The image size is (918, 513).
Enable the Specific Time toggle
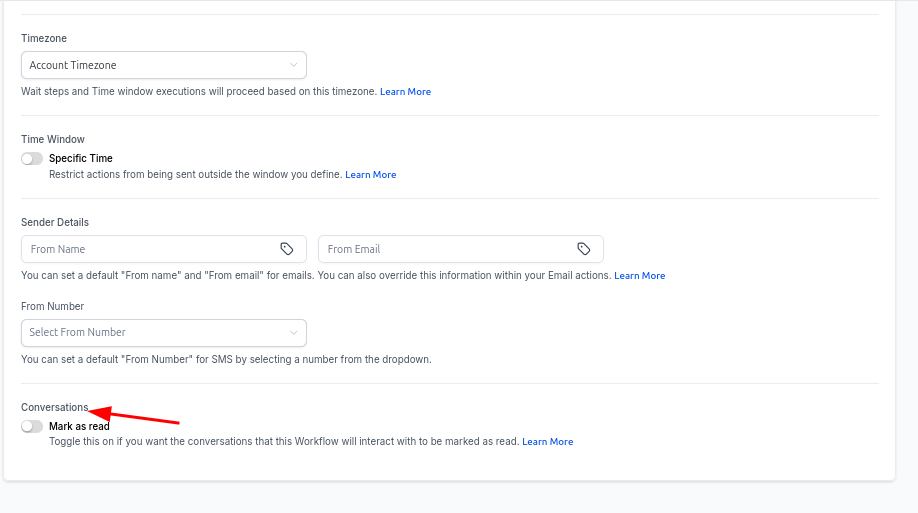pyautogui.click(x=32, y=158)
